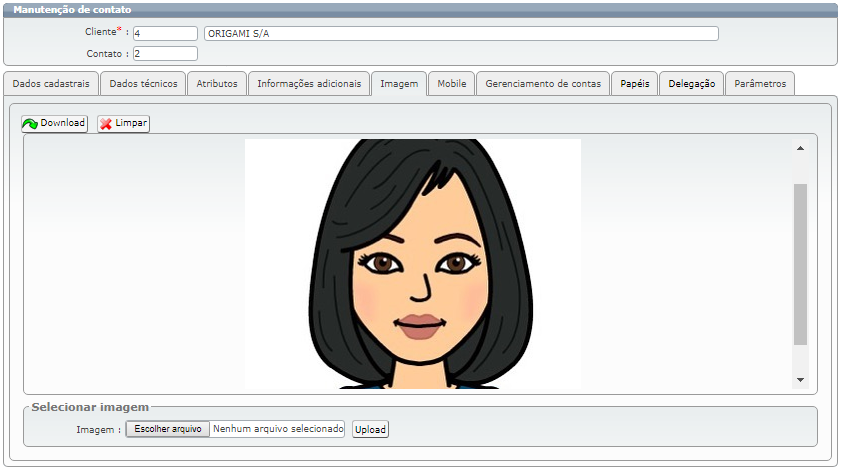Click the Imagem tab
The height and width of the screenshot is (470, 842).
pyautogui.click(x=399, y=84)
